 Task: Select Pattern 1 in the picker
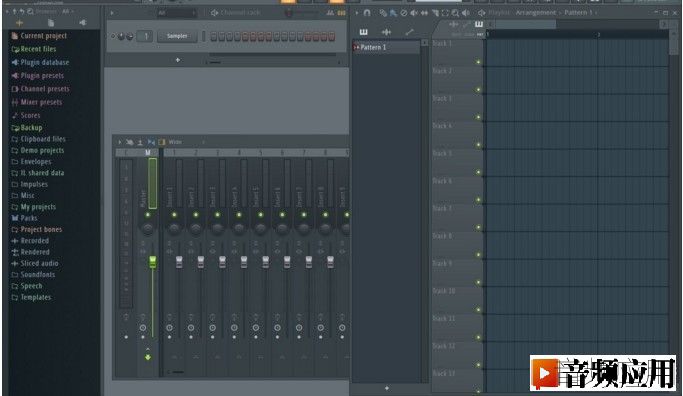(x=386, y=47)
